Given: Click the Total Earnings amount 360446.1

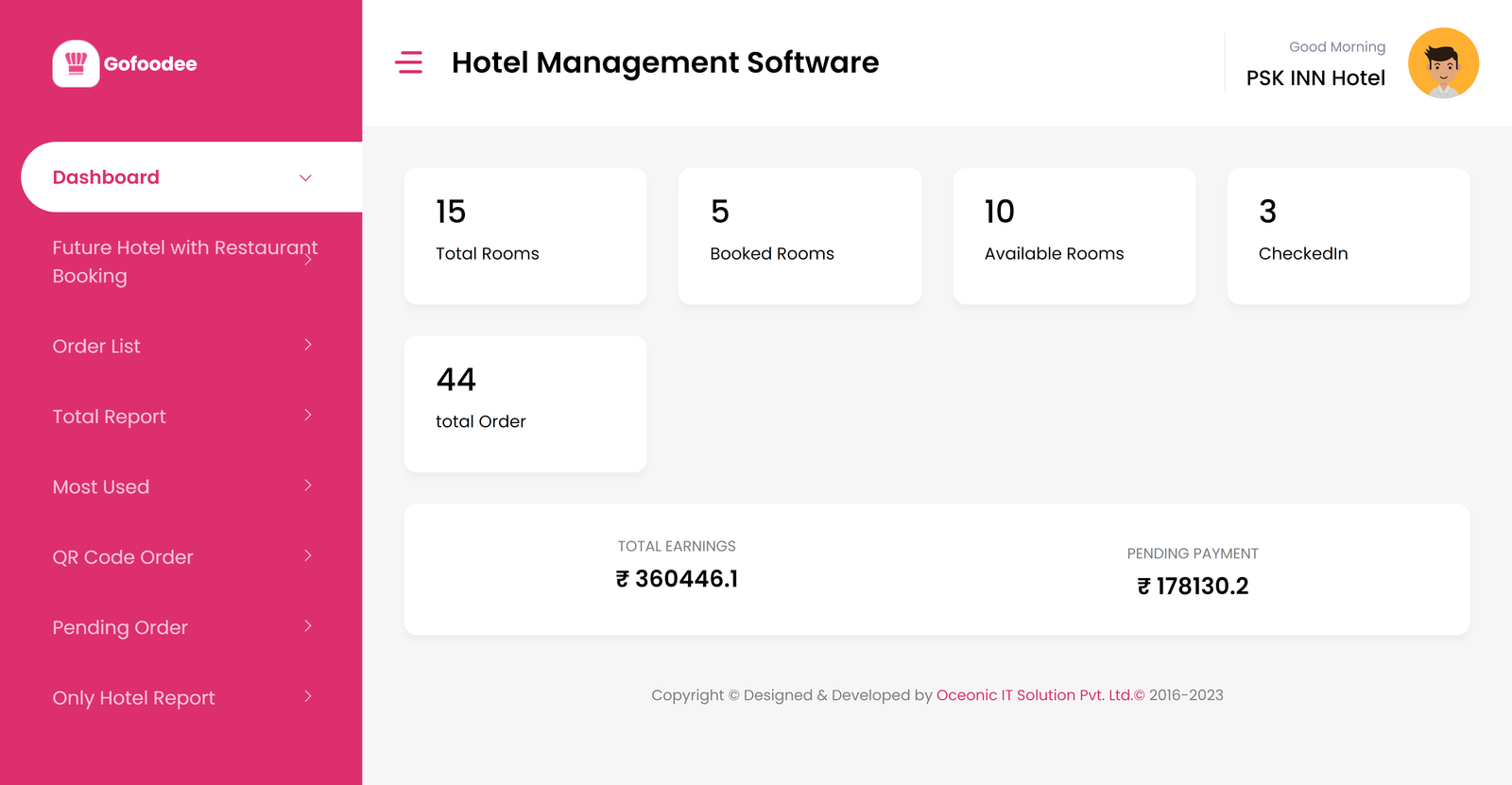Looking at the screenshot, I should [678, 579].
